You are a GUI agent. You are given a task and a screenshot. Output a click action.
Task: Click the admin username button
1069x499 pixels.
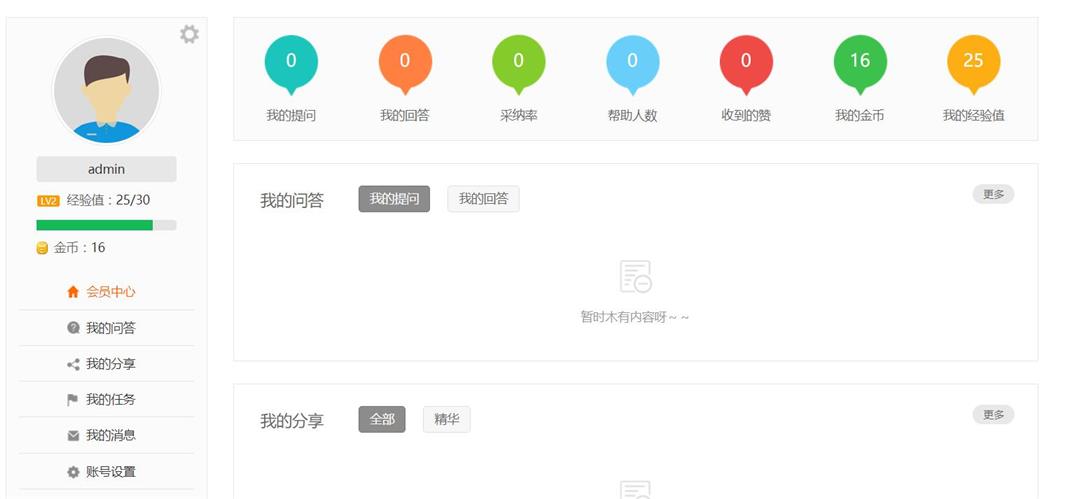tap(106, 169)
